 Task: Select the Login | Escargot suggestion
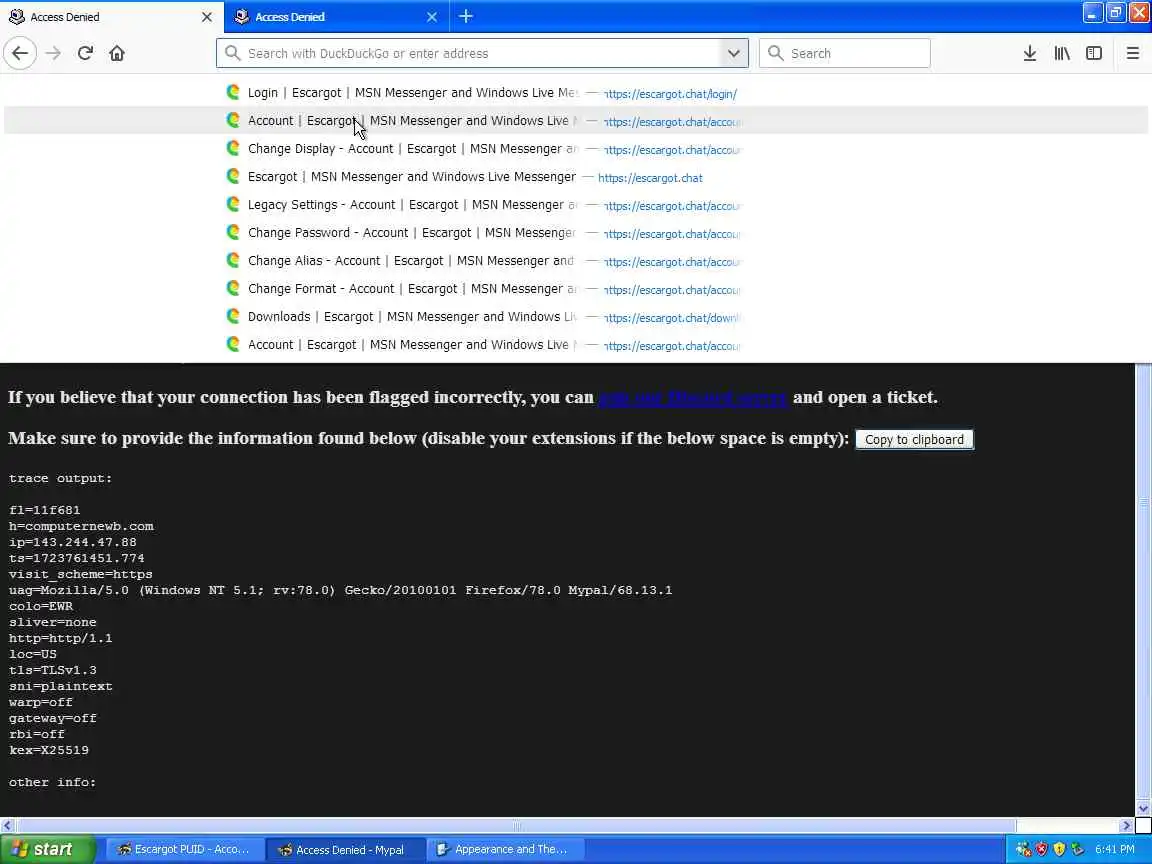[576, 93]
